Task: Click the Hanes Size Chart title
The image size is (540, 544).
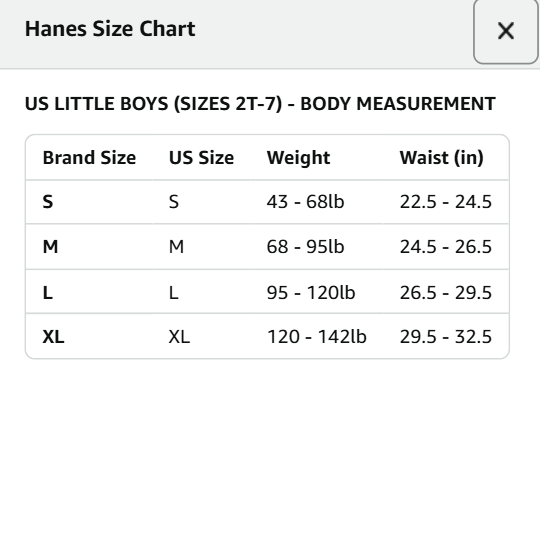Action: 110,29
